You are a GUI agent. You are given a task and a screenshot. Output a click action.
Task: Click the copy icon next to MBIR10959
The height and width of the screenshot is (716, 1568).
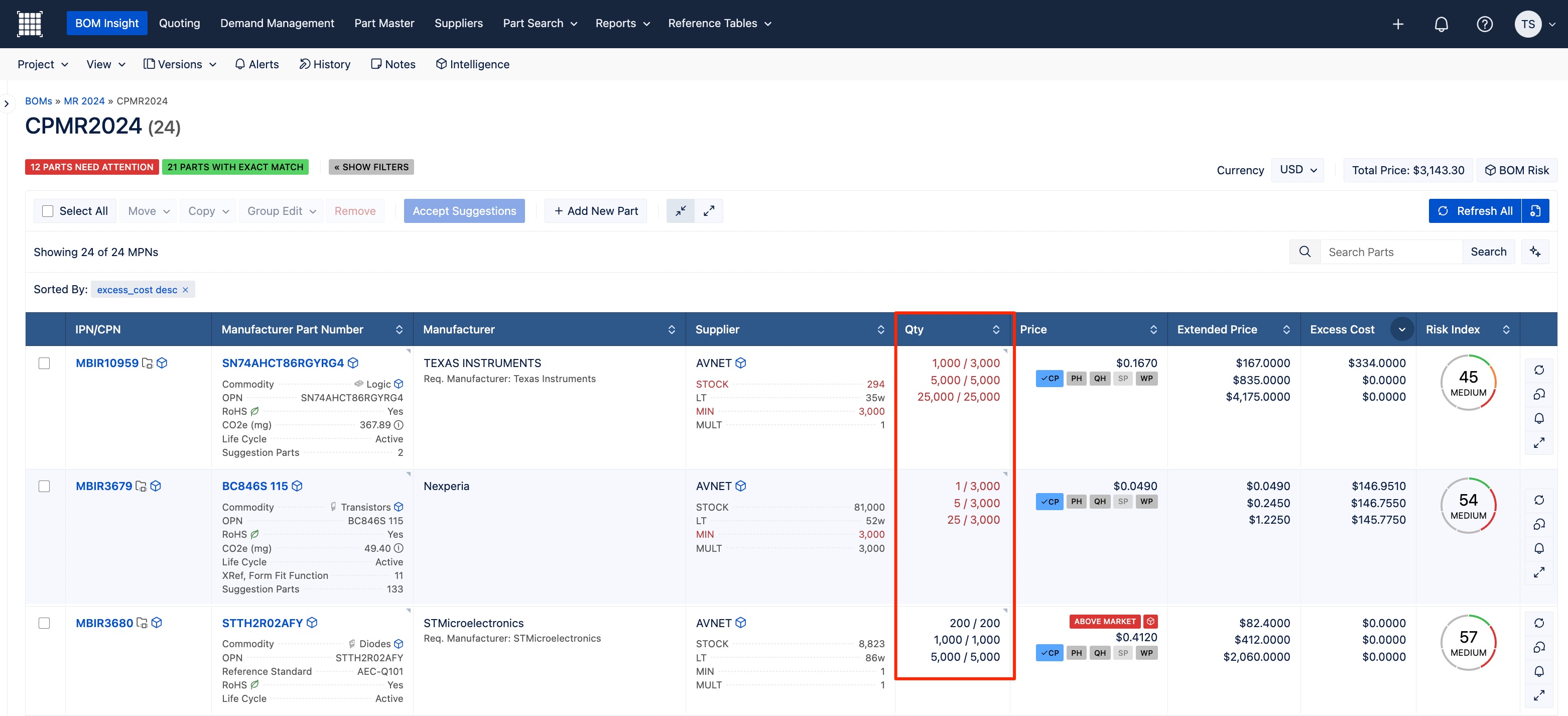[x=147, y=363]
